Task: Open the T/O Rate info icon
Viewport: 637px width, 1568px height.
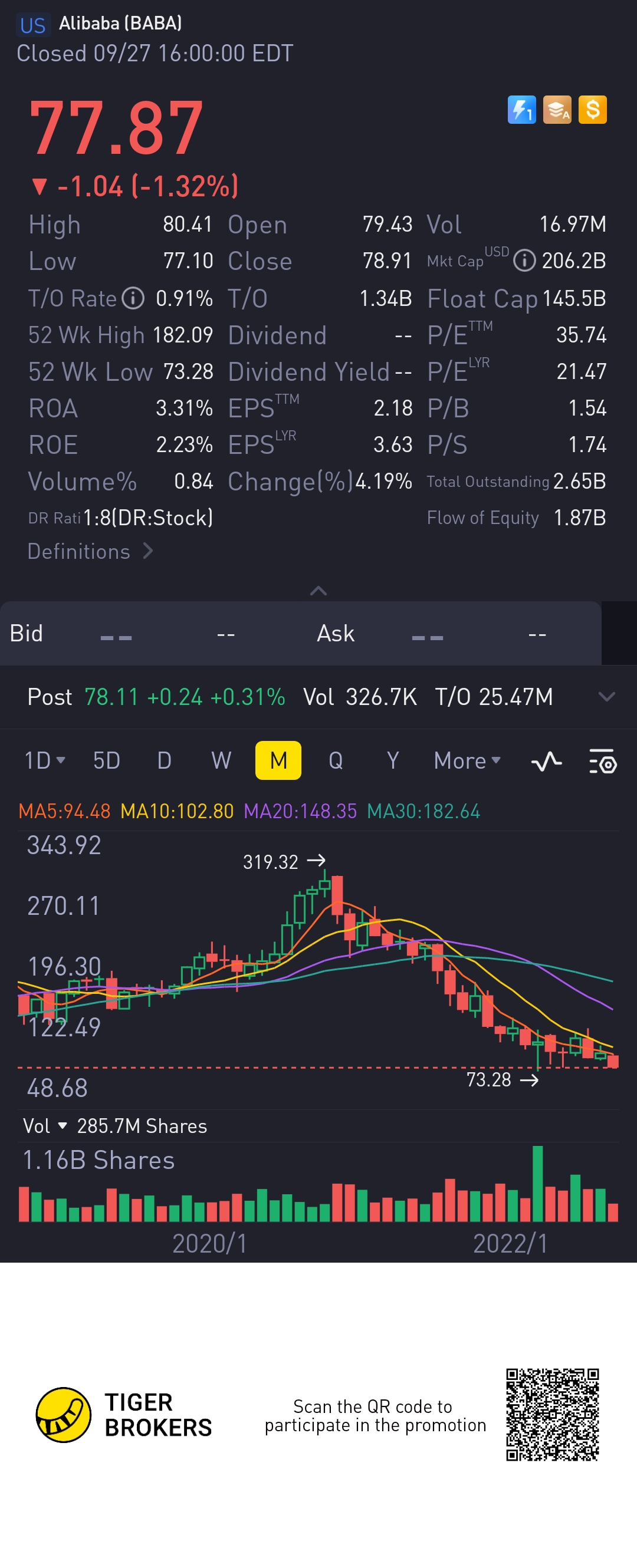Action: [x=133, y=298]
